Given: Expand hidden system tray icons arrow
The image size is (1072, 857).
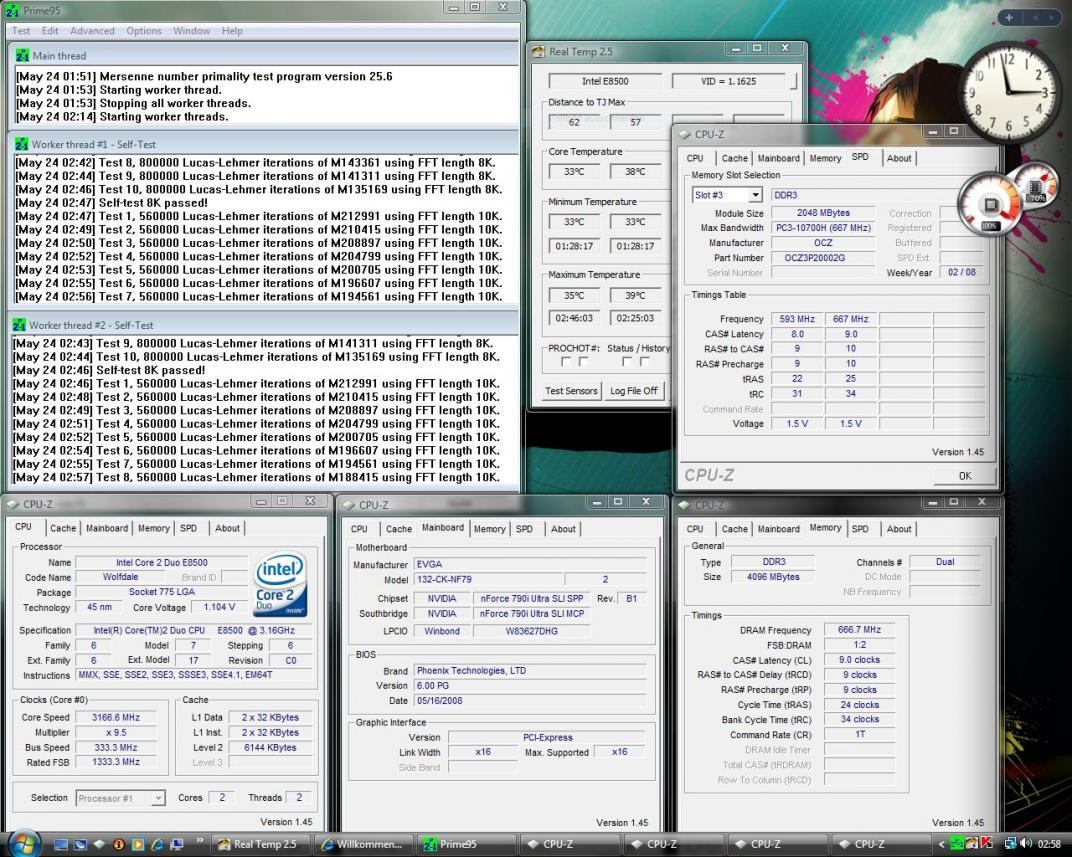Looking at the screenshot, I should point(941,845).
